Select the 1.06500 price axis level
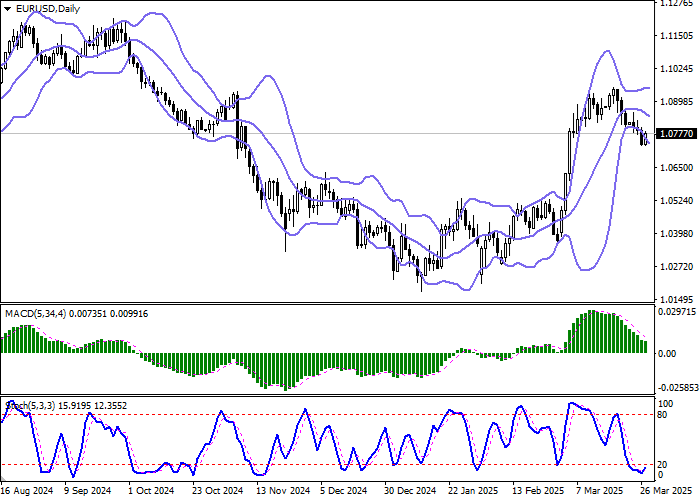This screenshot has height=500, width=700. click(677, 168)
